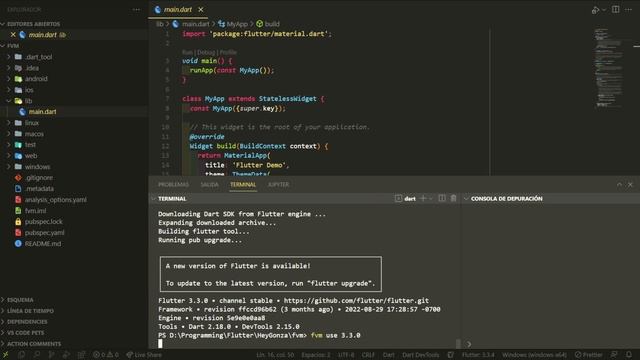
Task: Collapse the EDITORES ABIERTOS section
Action: point(33,24)
